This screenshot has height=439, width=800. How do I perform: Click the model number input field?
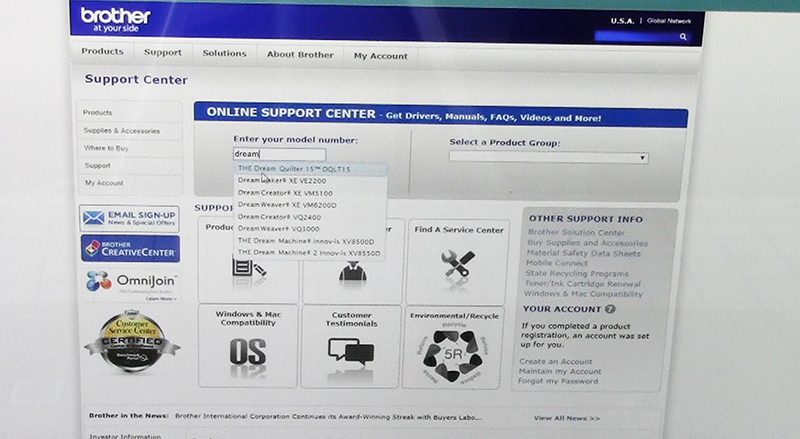click(x=279, y=154)
